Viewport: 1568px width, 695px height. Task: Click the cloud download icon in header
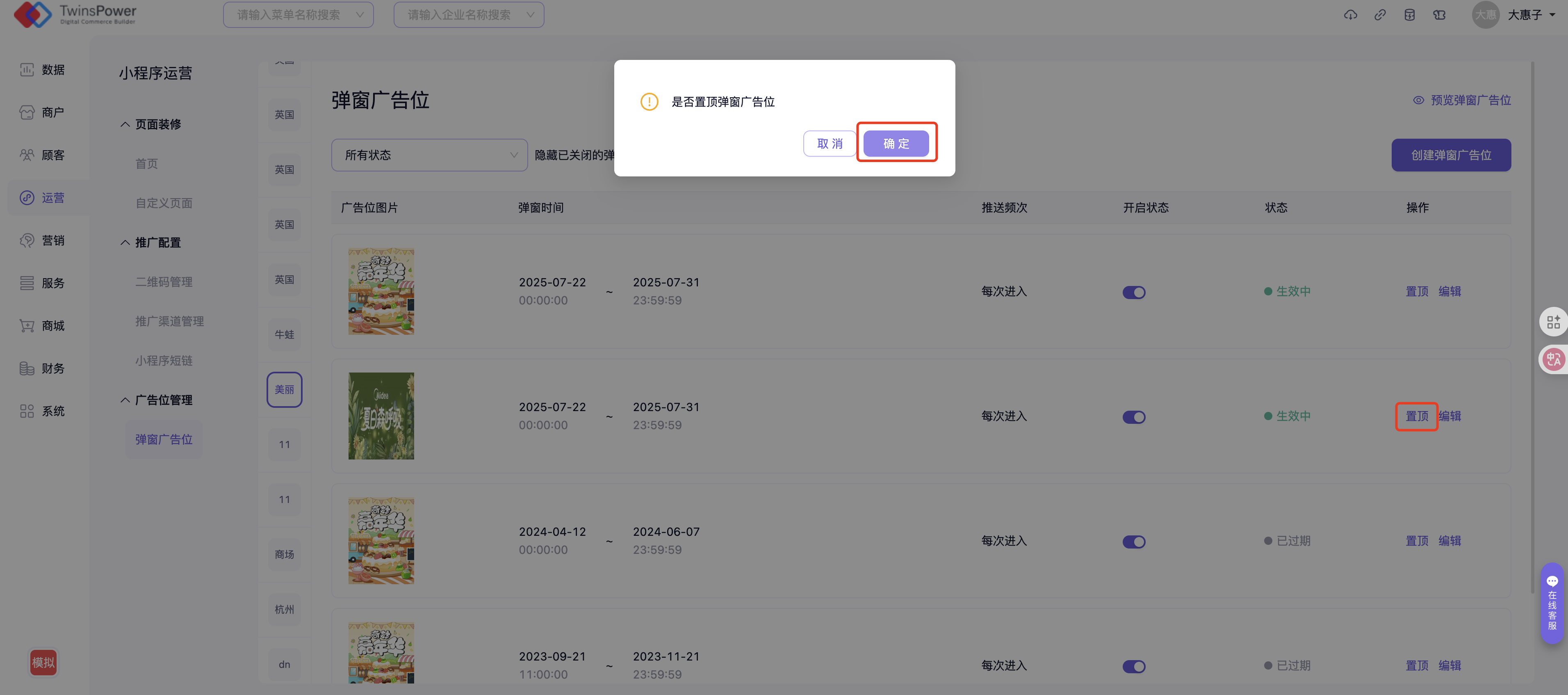[x=1350, y=15]
